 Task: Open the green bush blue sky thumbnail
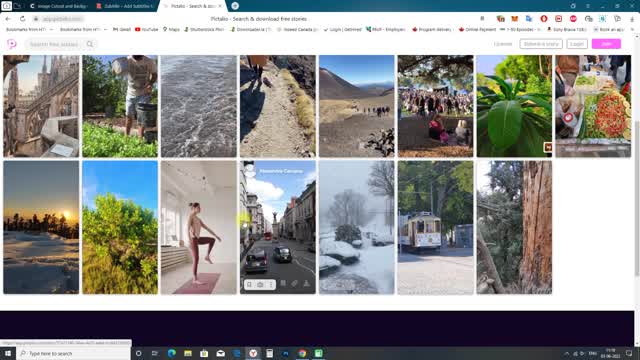tap(120, 227)
